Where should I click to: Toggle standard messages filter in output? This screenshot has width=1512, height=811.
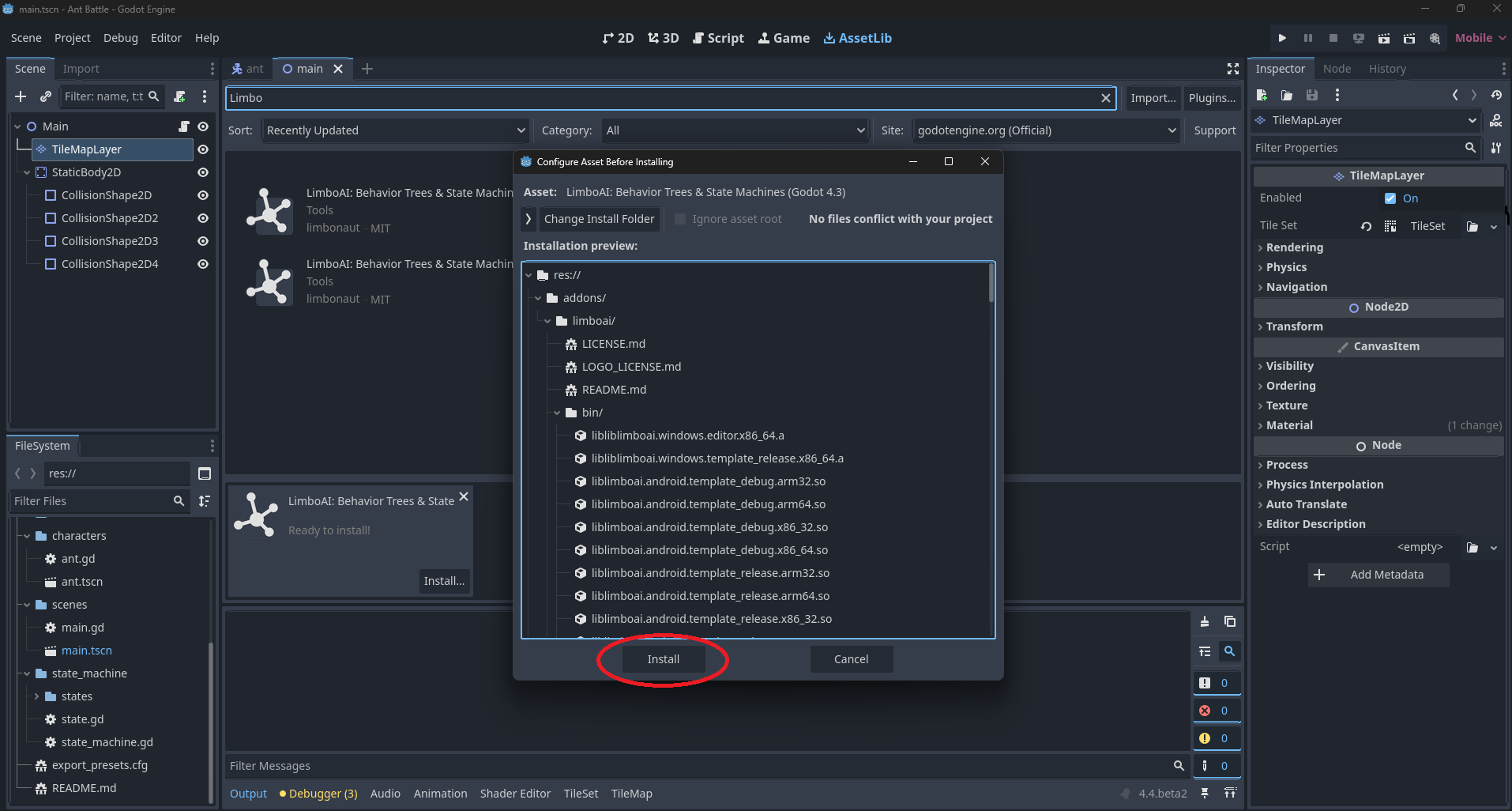pos(1217,683)
